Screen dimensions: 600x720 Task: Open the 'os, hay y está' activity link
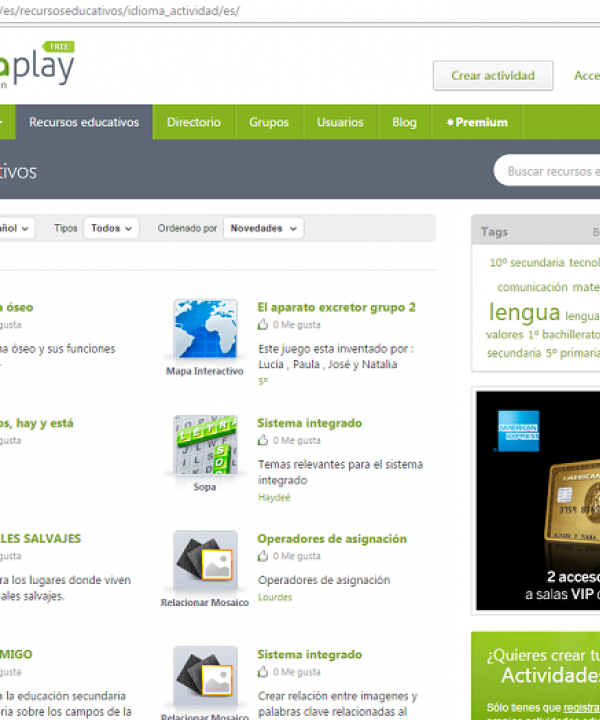(x=37, y=423)
